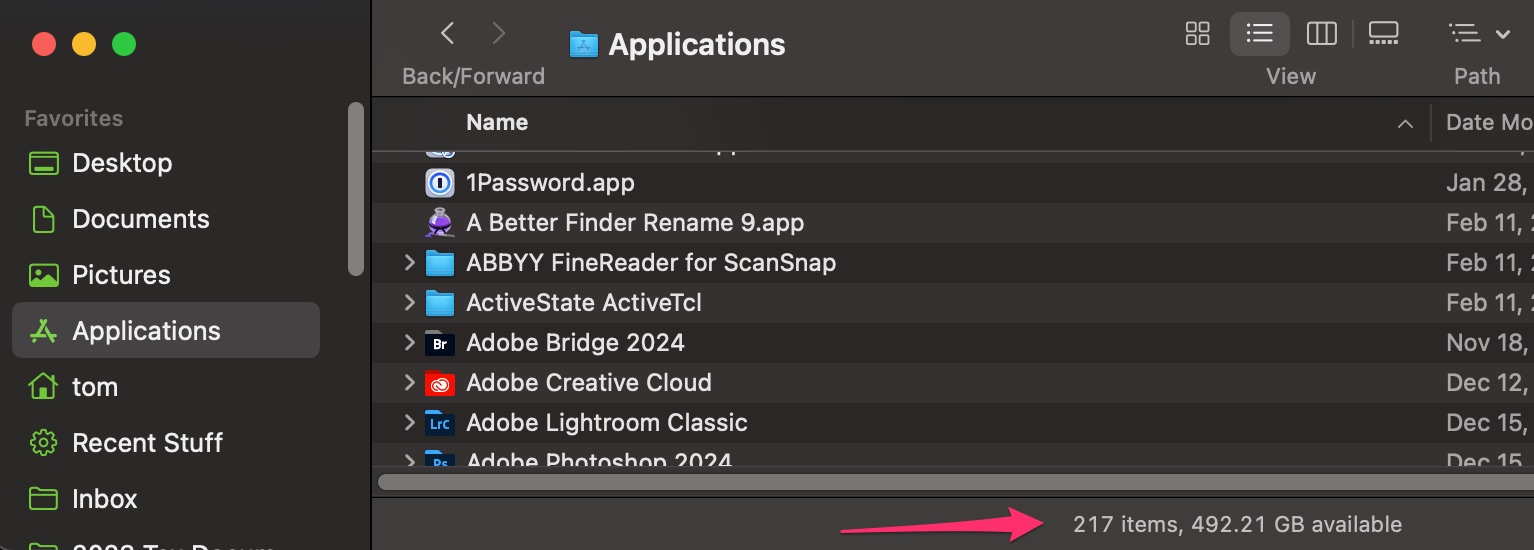Sort by the Date Modified column
Screen dimensions: 1534x550
click(1487, 123)
